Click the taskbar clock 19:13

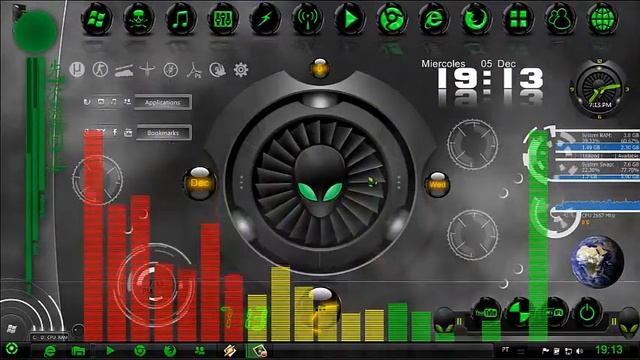609,349
